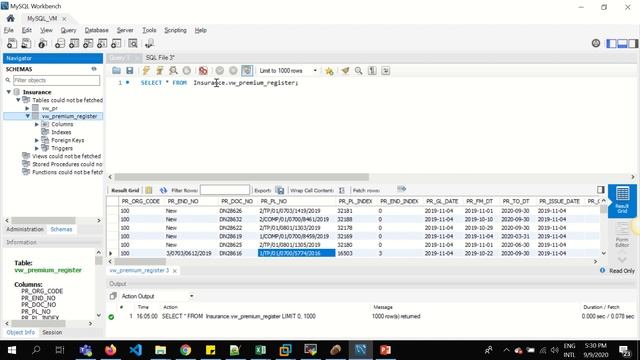Expand the Triggers node
This screenshot has width=640, height=360.
[x=37, y=148]
